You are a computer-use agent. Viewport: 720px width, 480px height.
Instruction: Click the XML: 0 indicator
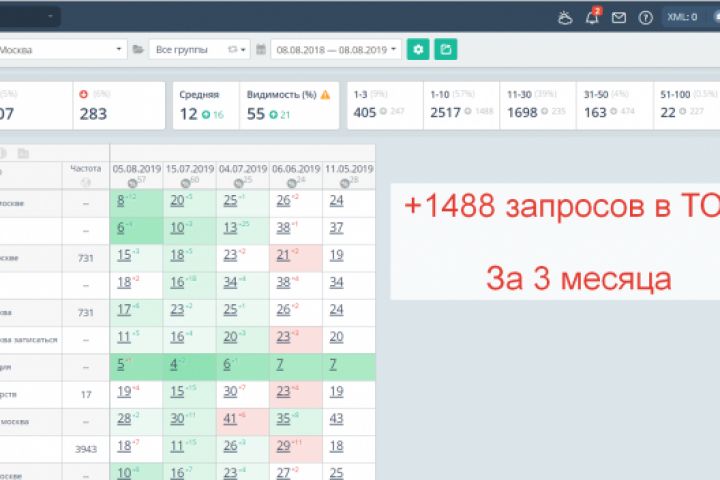(x=682, y=17)
